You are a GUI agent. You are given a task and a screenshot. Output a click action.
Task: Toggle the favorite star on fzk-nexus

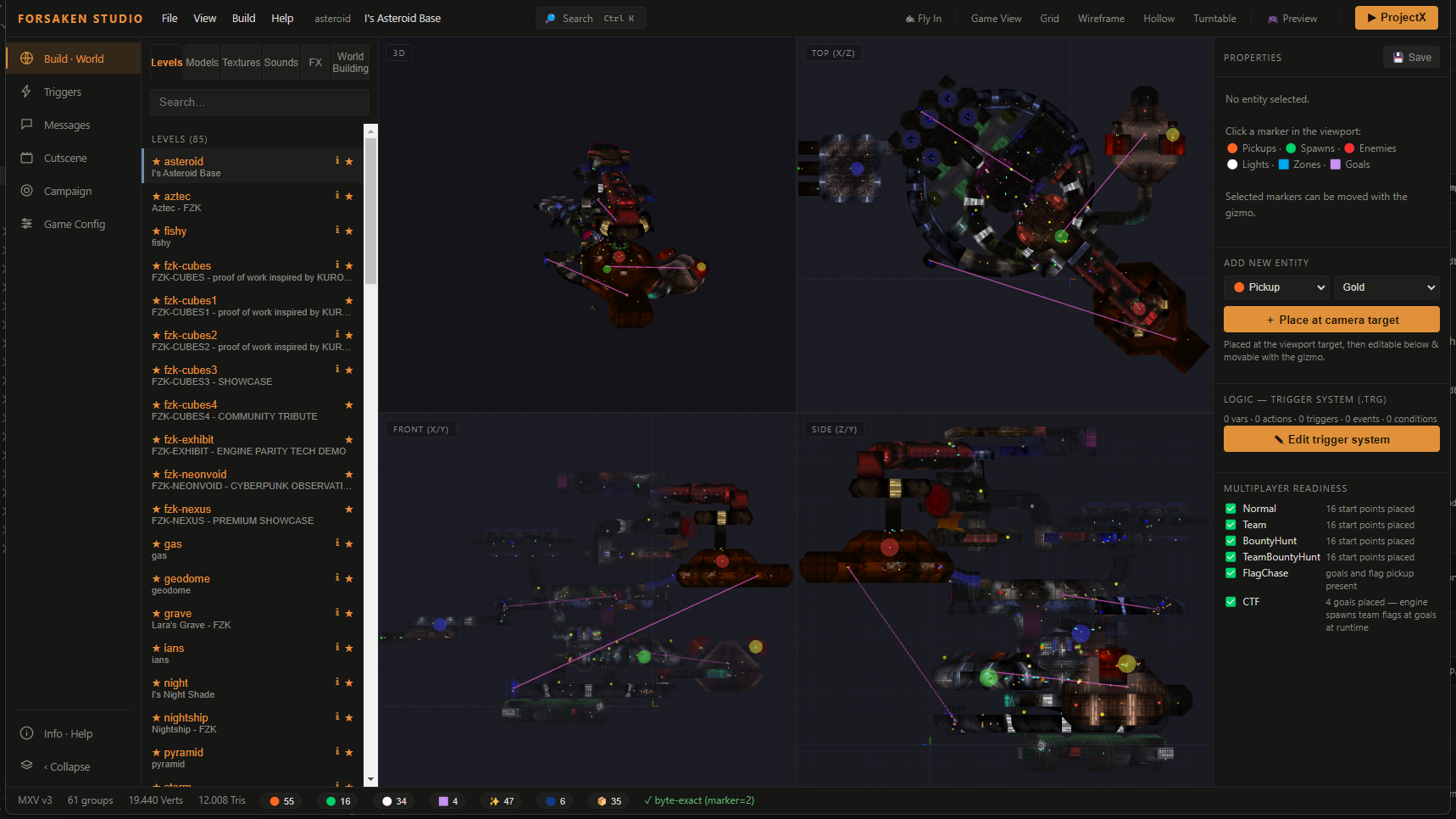point(349,509)
